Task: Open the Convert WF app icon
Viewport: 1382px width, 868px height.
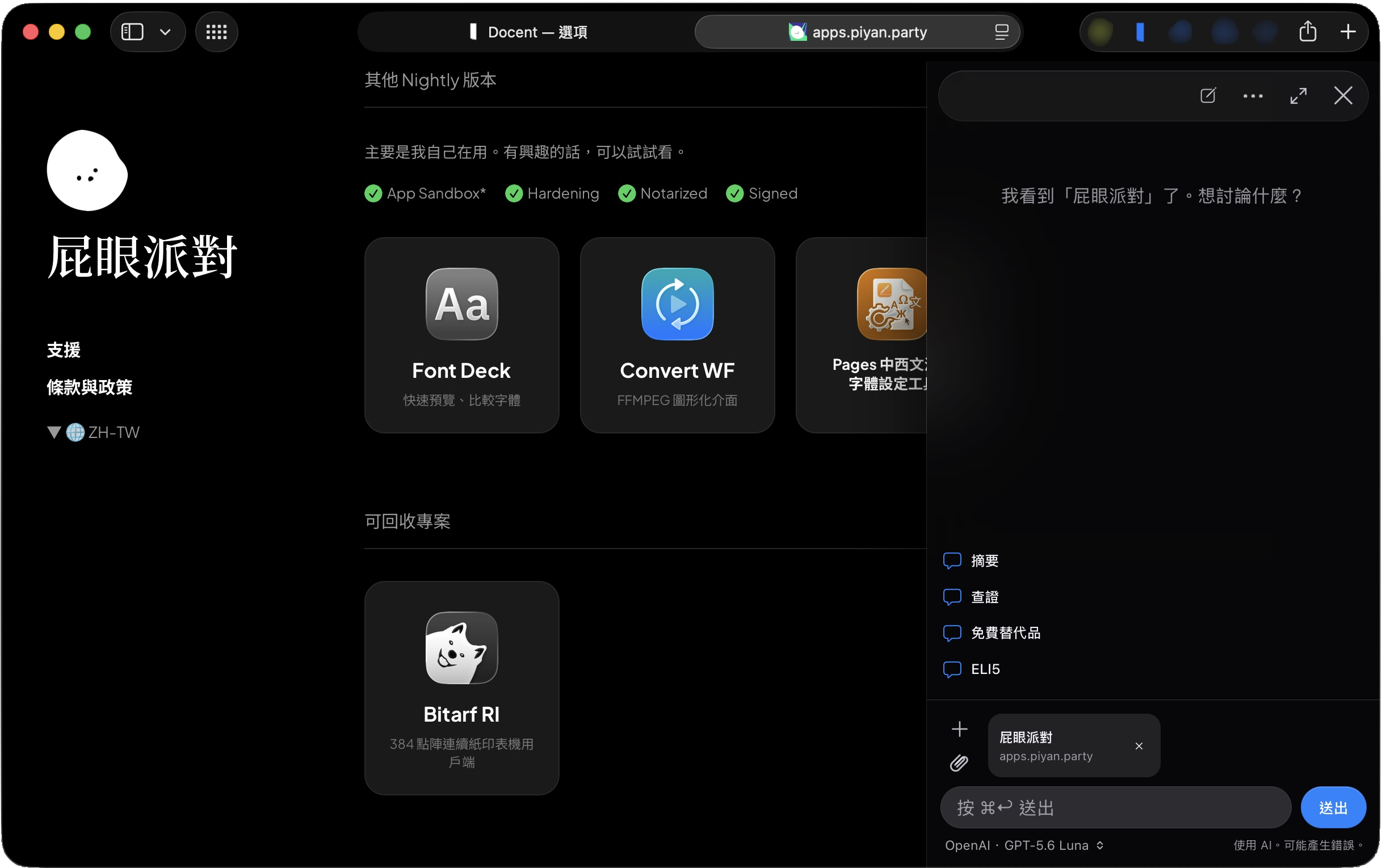Action: [677, 304]
